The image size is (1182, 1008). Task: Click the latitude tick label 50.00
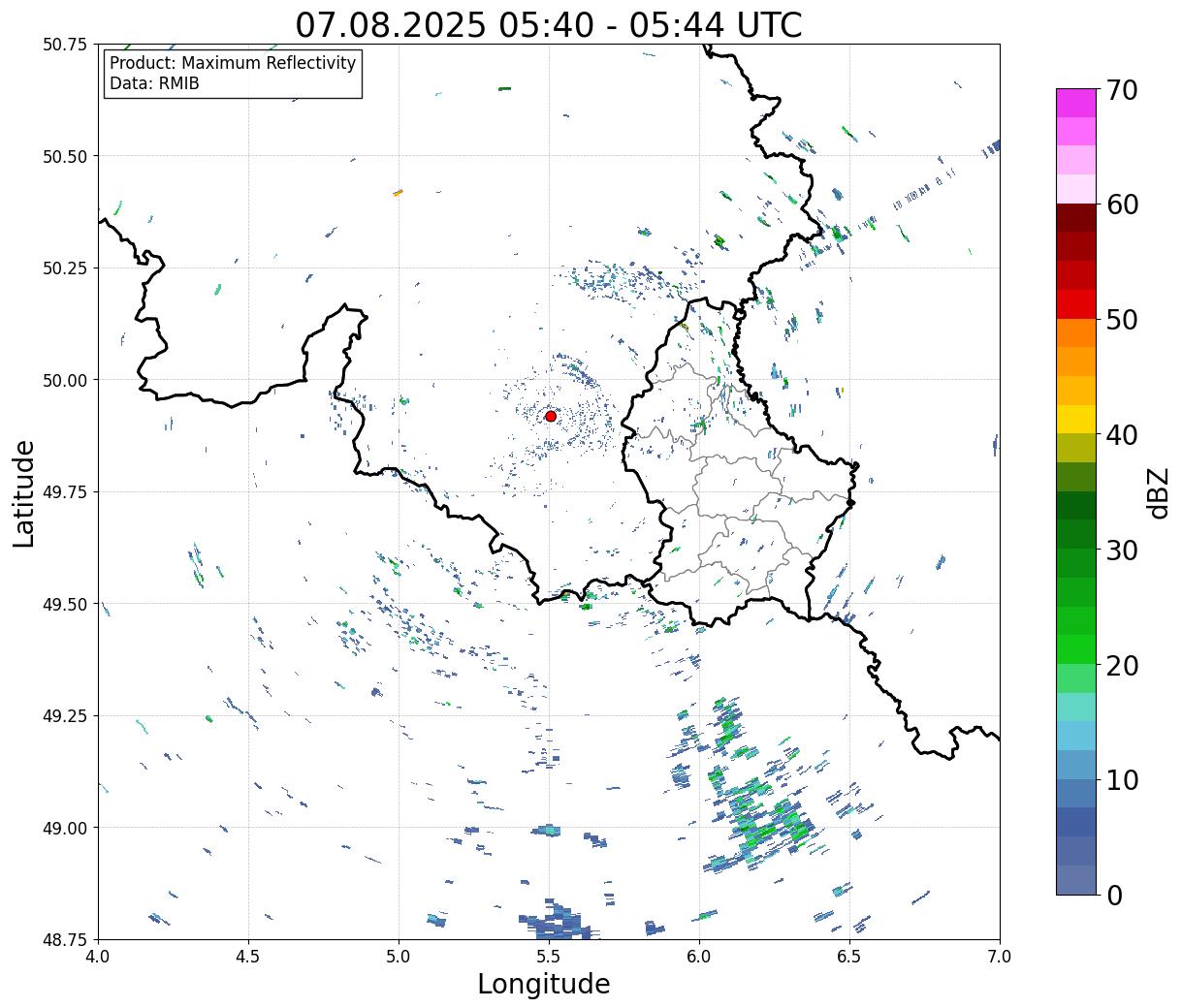(x=65, y=380)
